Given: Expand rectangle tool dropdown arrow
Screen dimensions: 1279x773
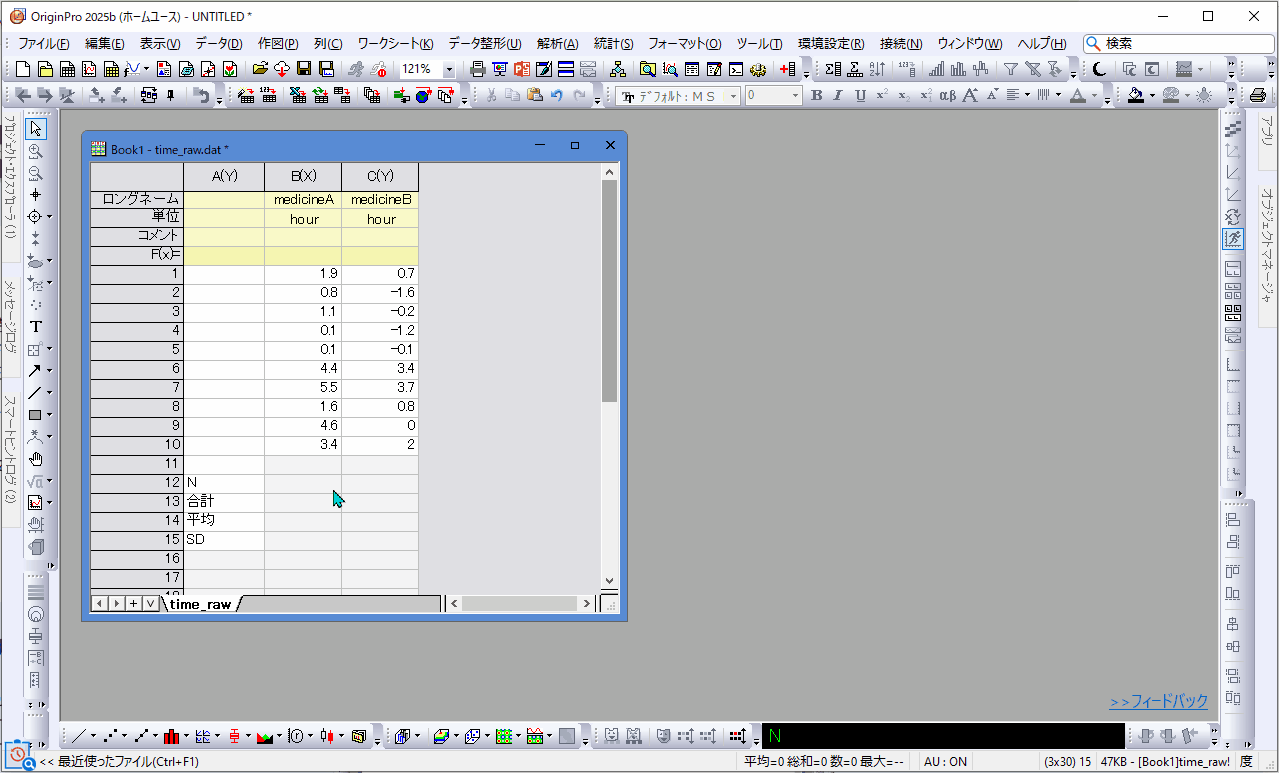Looking at the screenshot, I should tap(49, 415).
